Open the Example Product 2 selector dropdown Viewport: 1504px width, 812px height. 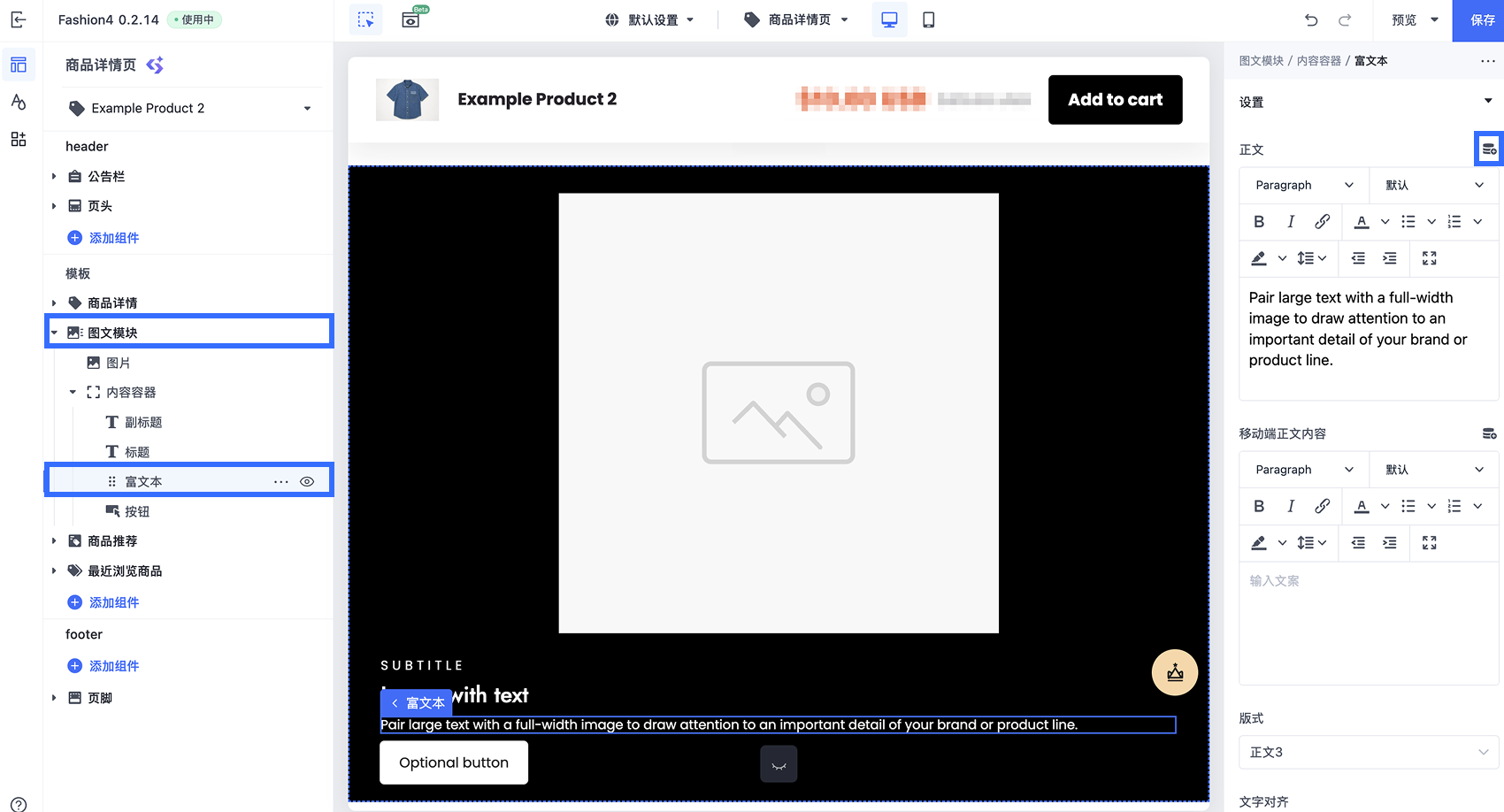pos(190,108)
